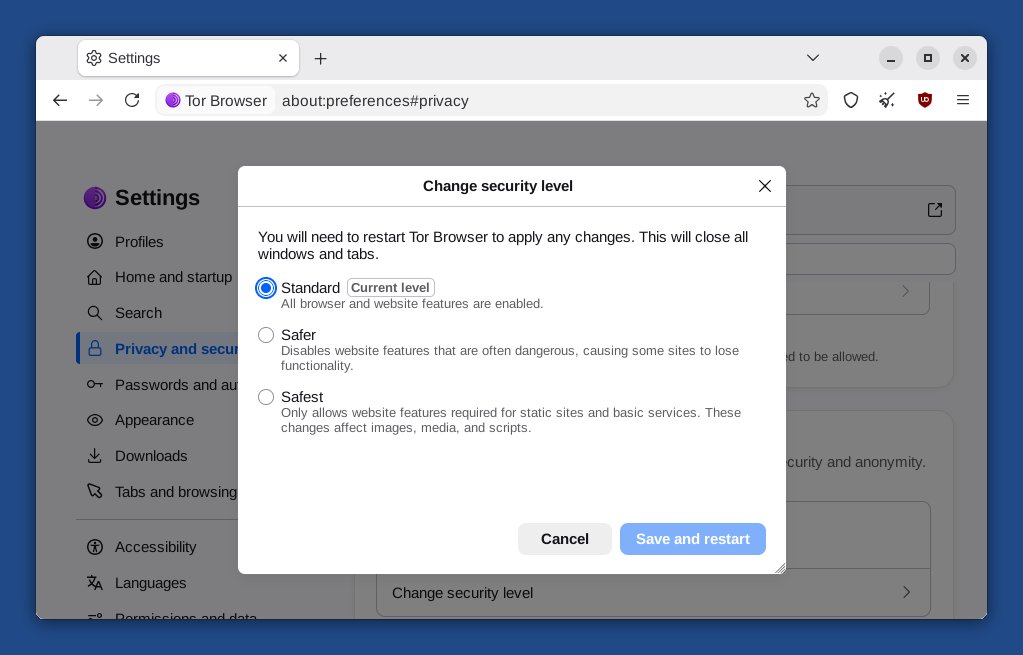This screenshot has width=1023, height=655.
Task: Open the hamburger application menu
Action: pos(963,100)
